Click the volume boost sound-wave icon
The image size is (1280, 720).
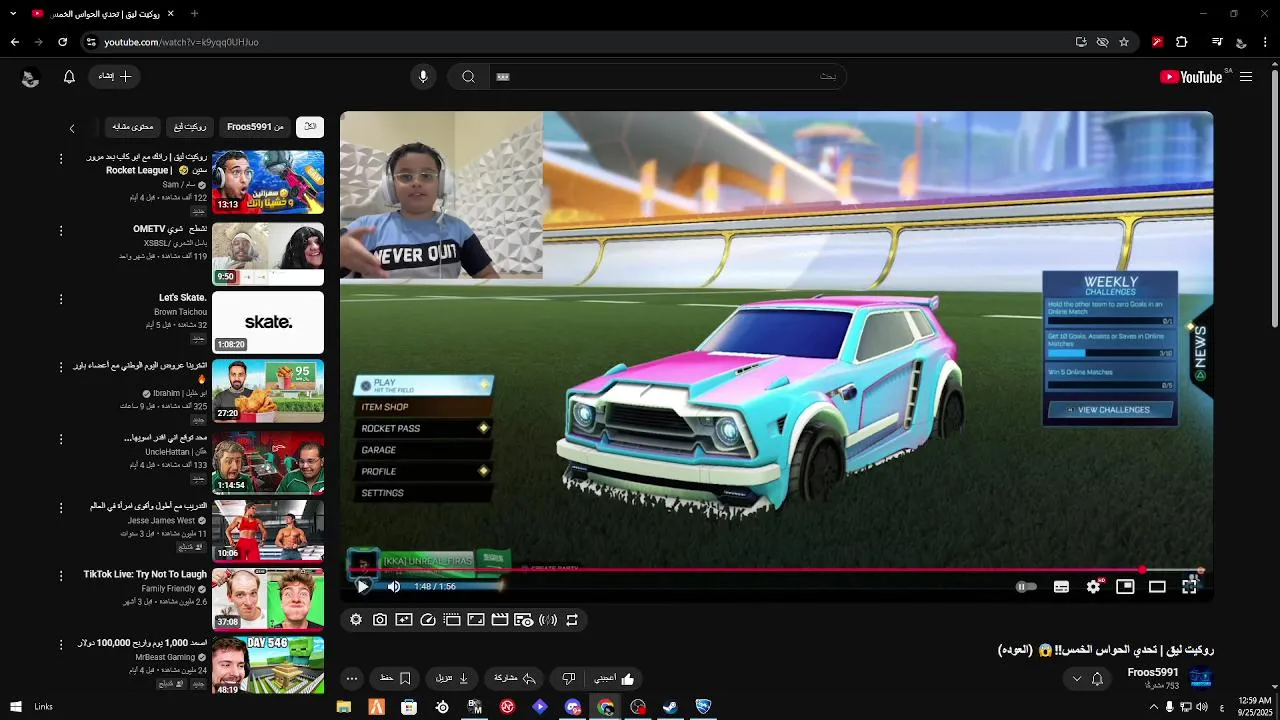coord(548,620)
